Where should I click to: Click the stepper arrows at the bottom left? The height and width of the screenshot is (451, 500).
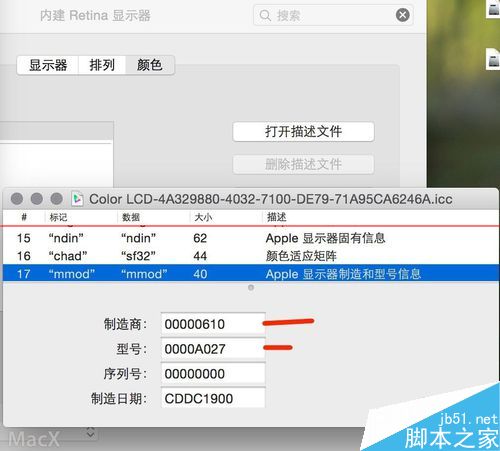[x=90, y=433]
